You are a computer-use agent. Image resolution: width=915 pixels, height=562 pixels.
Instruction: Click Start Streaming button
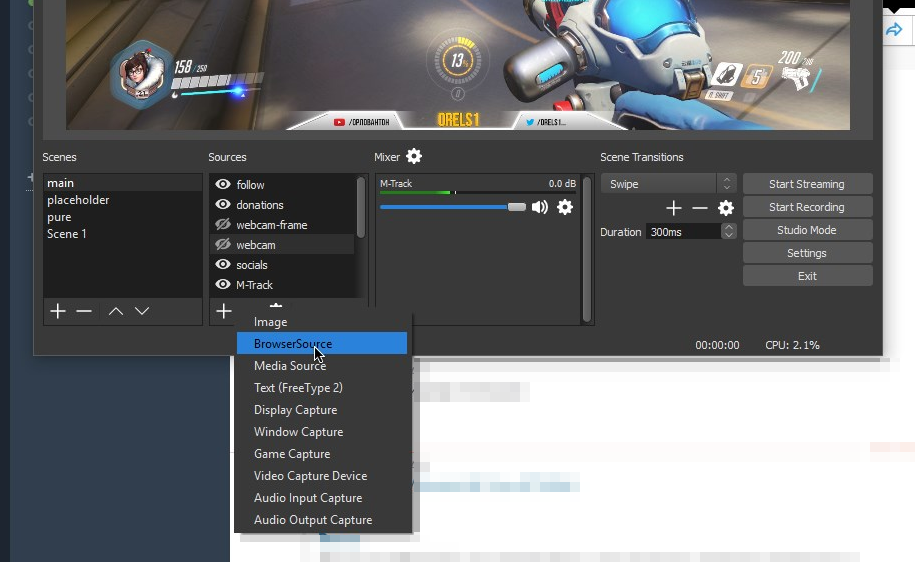coord(808,184)
